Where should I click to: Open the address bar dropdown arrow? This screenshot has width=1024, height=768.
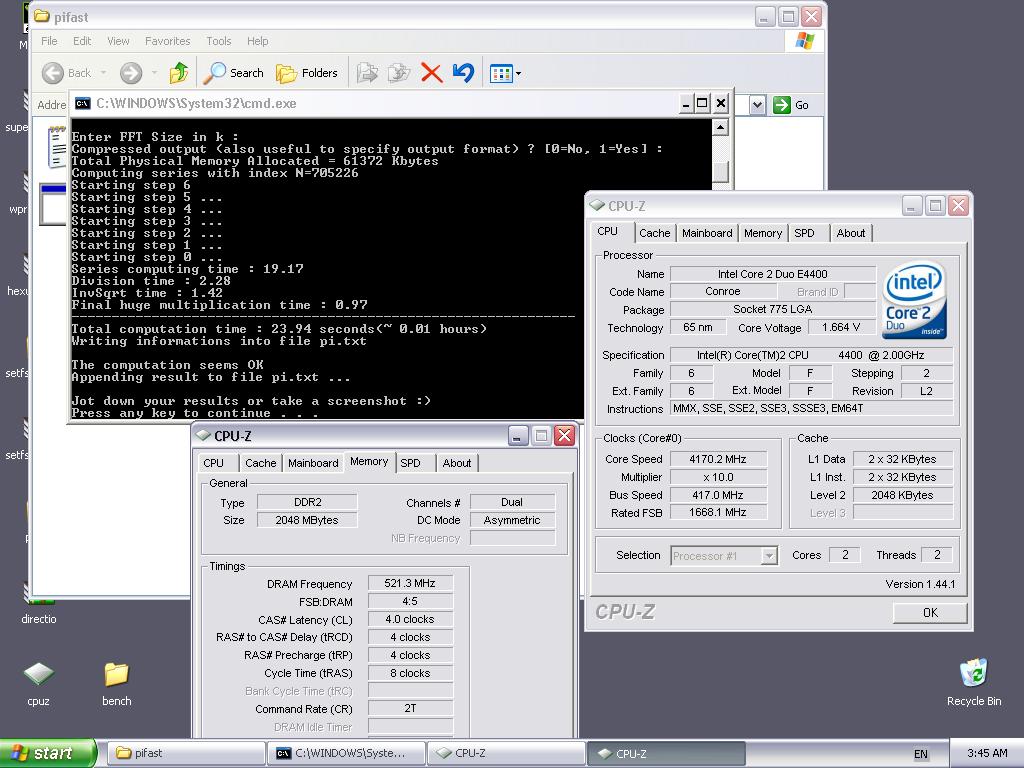pos(757,104)
